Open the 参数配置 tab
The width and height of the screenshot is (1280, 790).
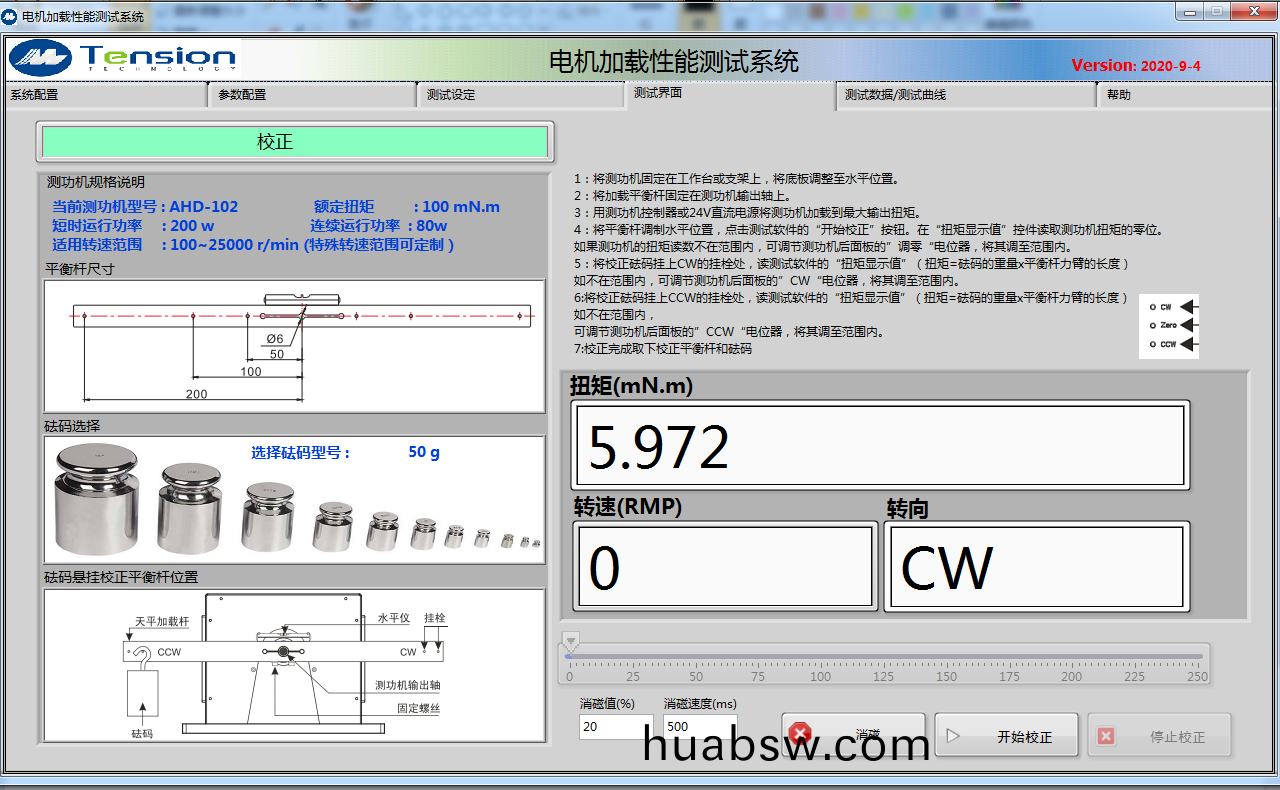[312, 95]
